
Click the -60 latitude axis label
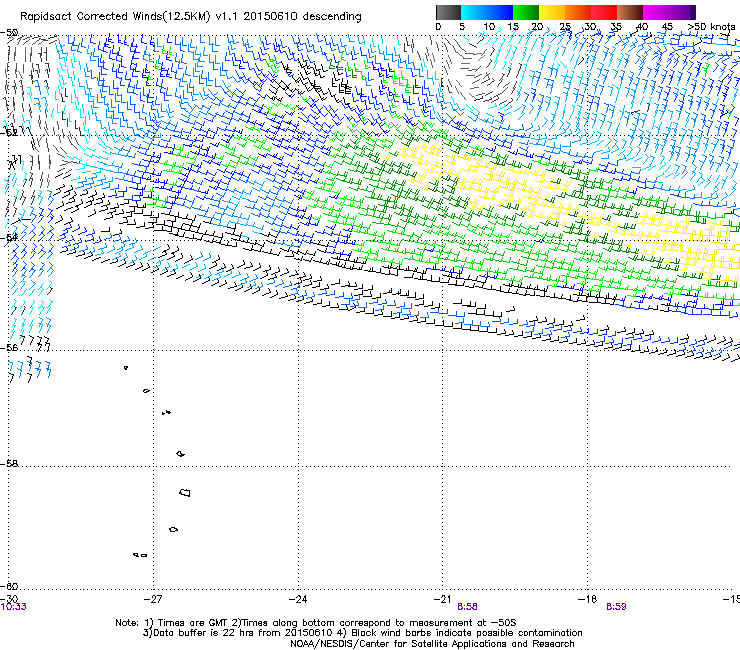pyautogui.click(x=9, y=586)
